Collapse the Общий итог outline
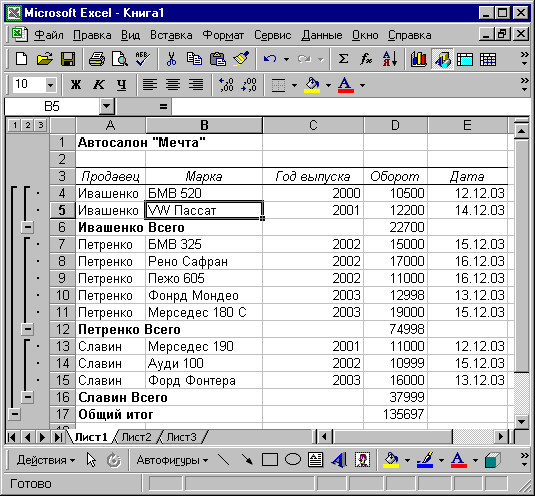 click(x=14, y=414)
